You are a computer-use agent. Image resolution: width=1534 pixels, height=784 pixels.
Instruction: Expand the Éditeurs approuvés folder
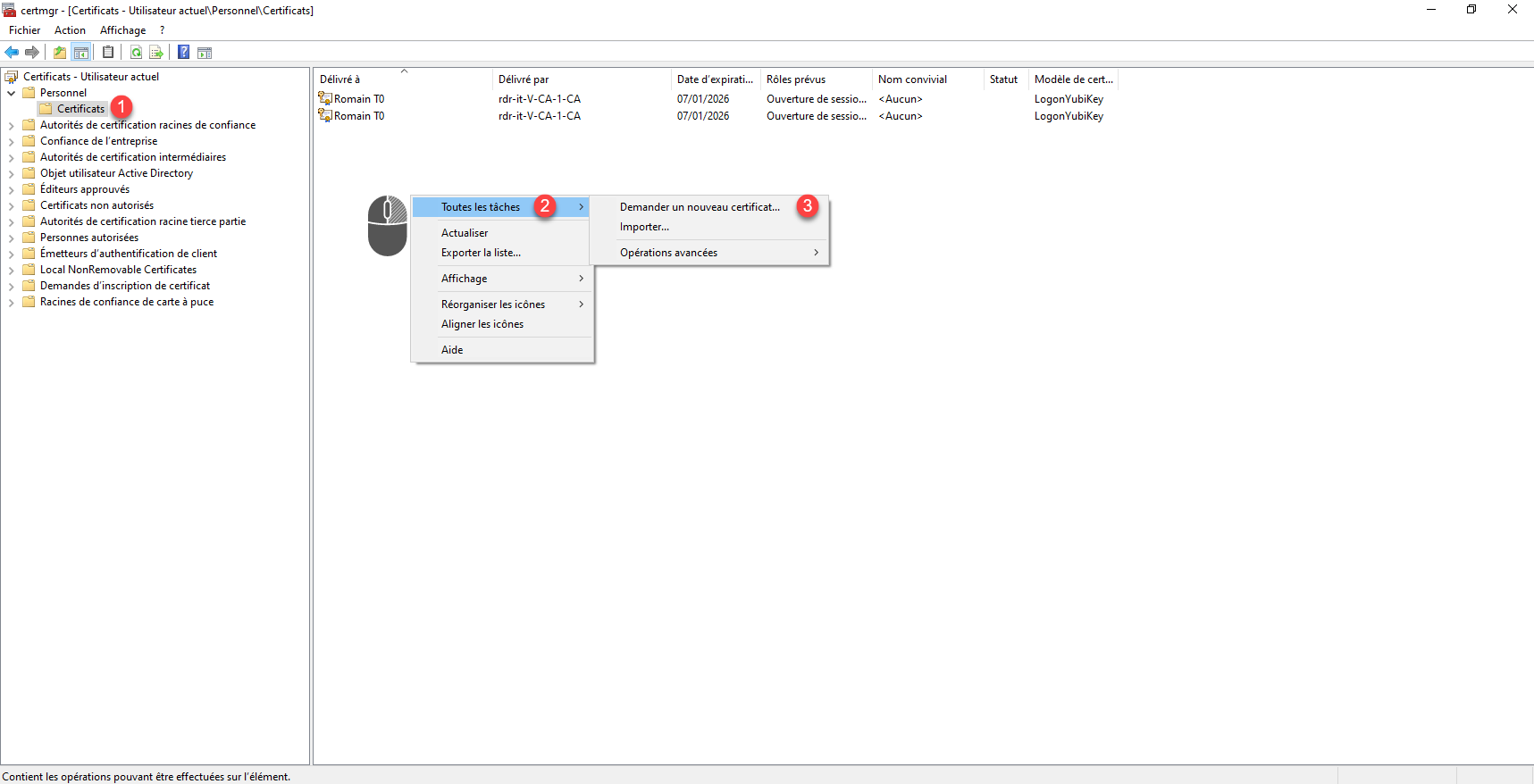pyautogui.click(x=12, y=190)
